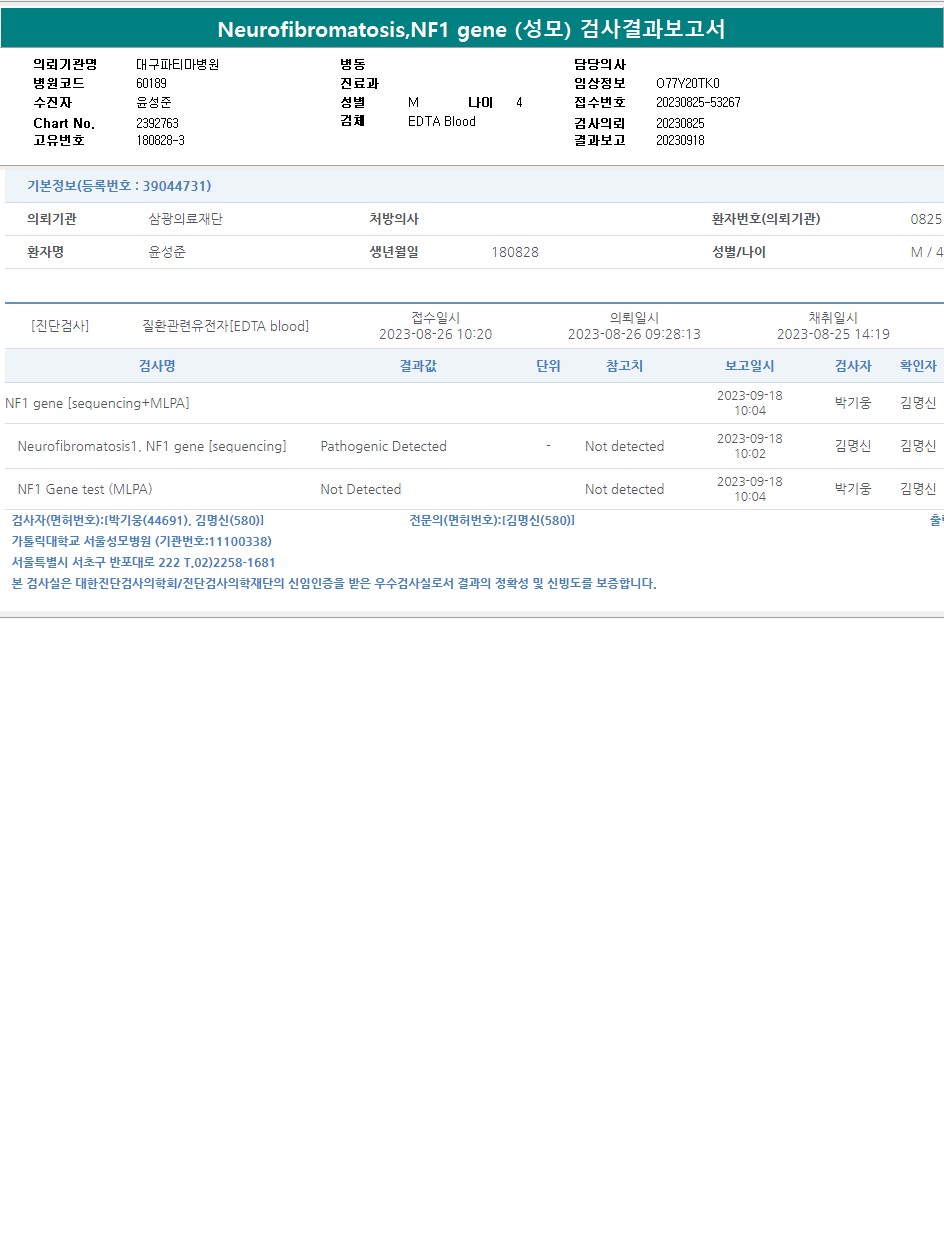This screenshot has width=944, height=1242.
Task: Click '기본정보(등록번호 : 39044731)' section heading
Action: pyautogui.click(x=119, y=186)
